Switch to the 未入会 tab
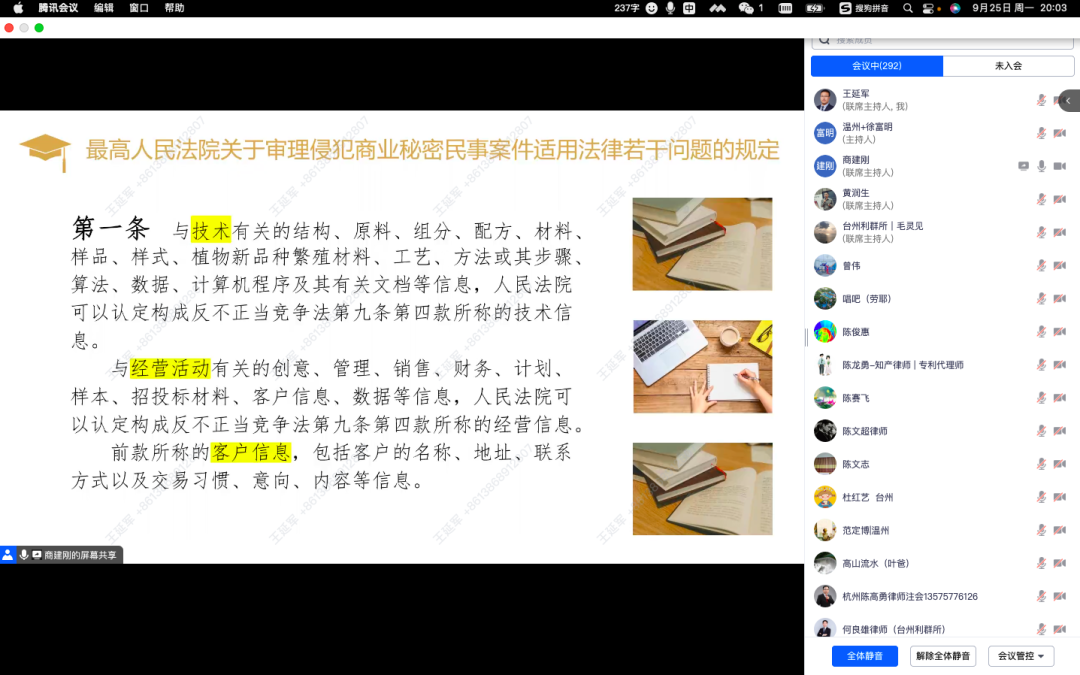Image resolution: width=1080 pixels, height=675 pixels. [x=1008, y=66]
